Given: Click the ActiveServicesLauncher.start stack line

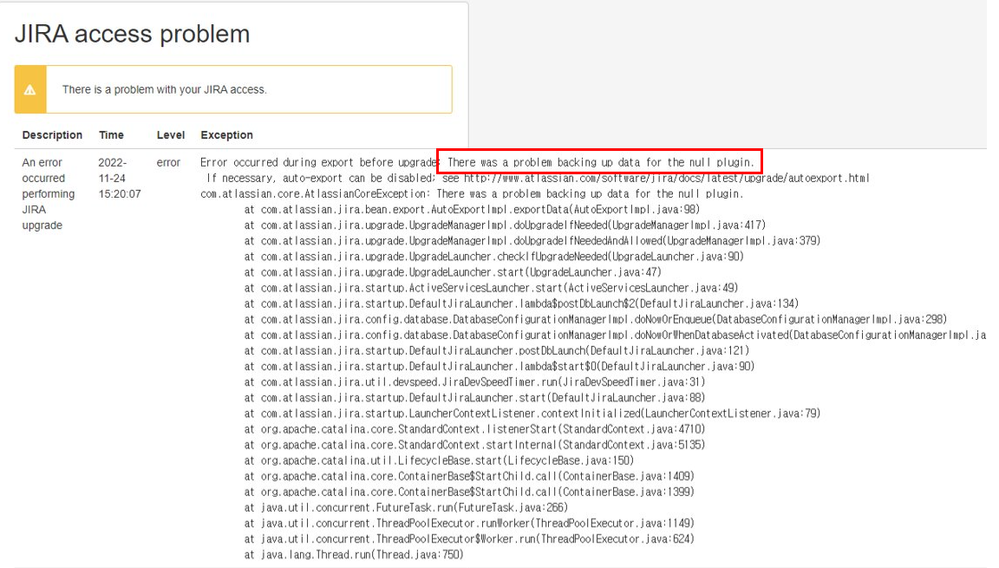Looking at the screenshot, I should [x=491, y=288].
